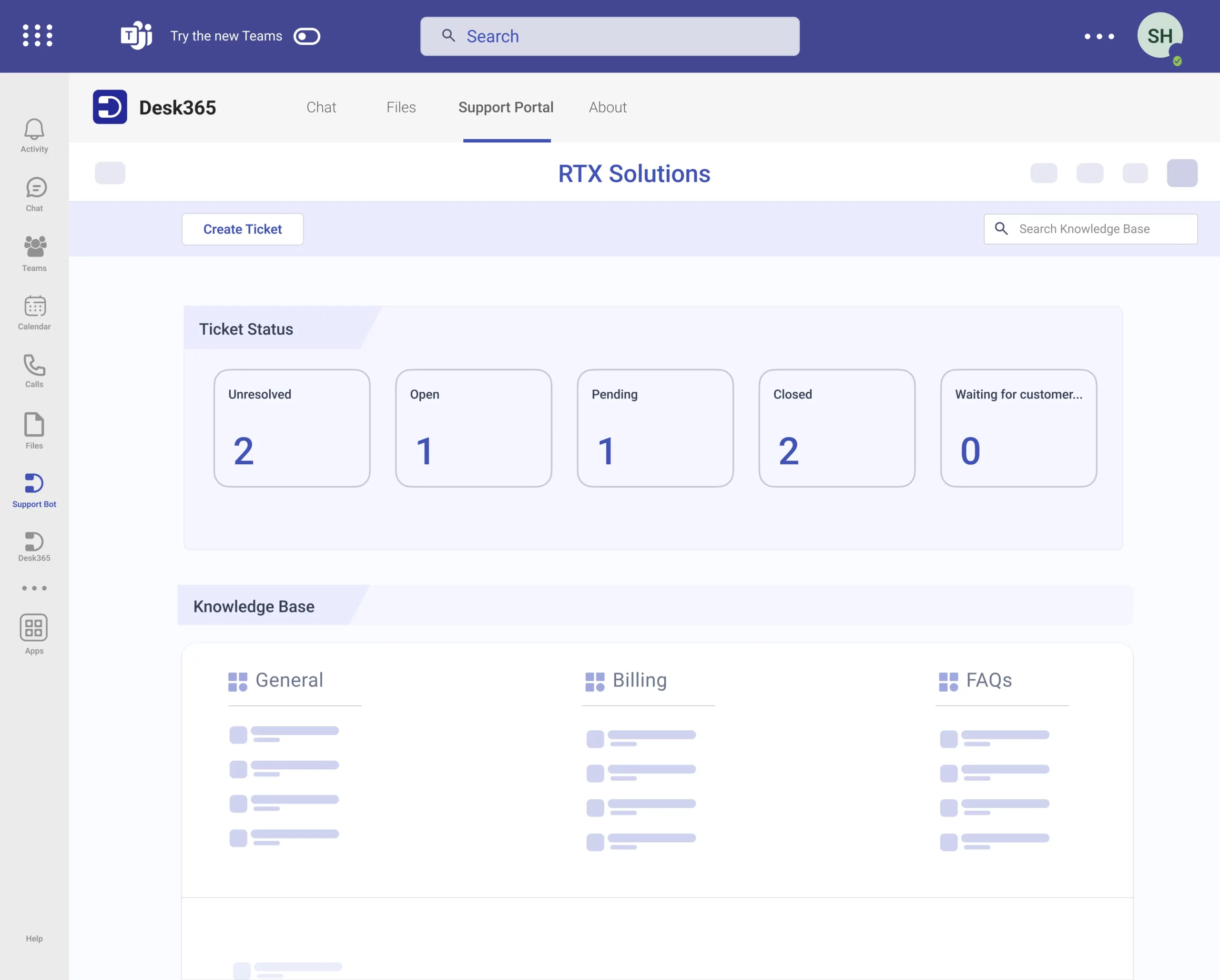Viewport: 1220px width, 980px height.
Task: Open the Billing knowledge base category
Action: 640,680
